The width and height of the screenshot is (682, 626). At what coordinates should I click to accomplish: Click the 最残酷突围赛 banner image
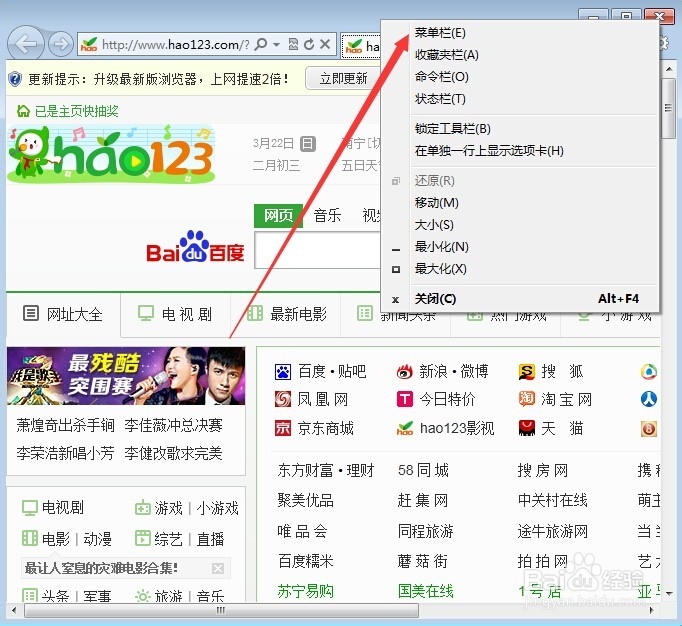click(x=126, y=376)
